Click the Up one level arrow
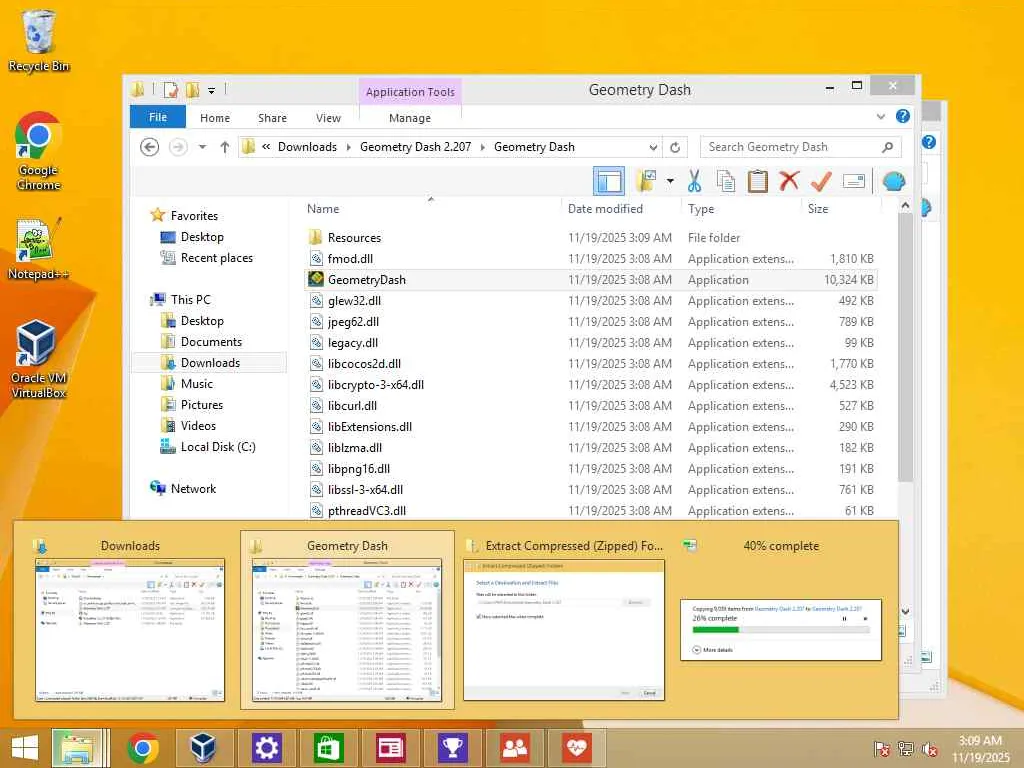Screen dimensions: 1024x768 coord(225,147)
